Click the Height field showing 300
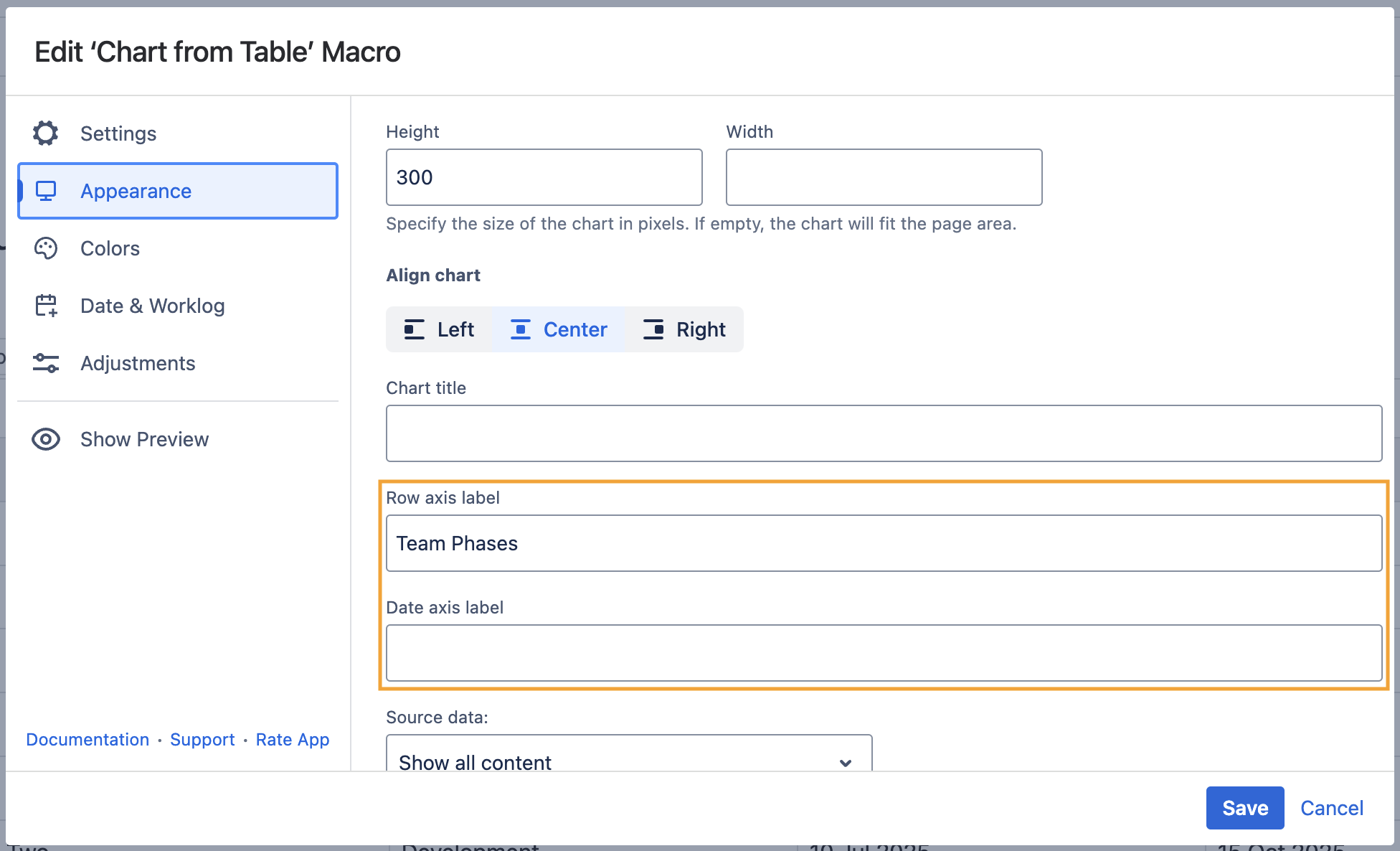This screenshot has height=851, width=1400. coord(544,177)
